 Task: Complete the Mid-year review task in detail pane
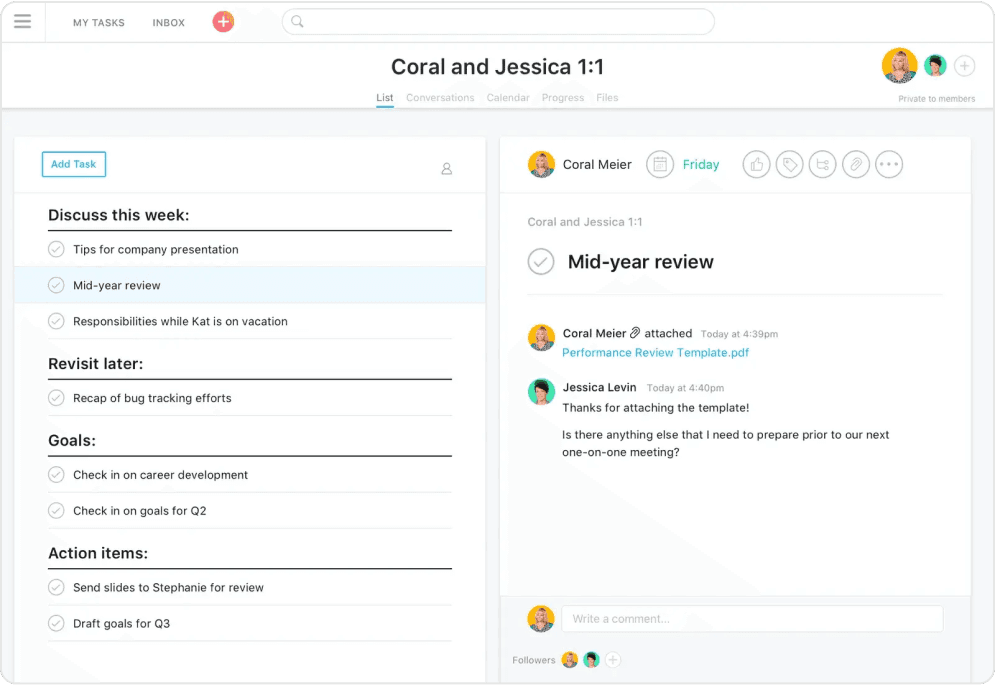pos(541,262)
